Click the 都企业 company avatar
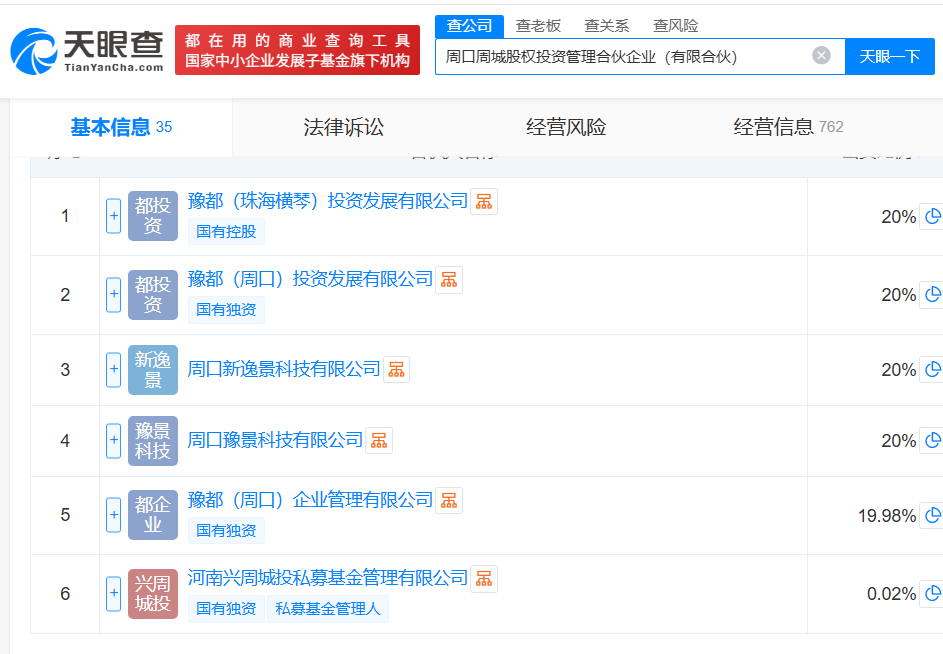Screen dimensions: 943x654 153,515
